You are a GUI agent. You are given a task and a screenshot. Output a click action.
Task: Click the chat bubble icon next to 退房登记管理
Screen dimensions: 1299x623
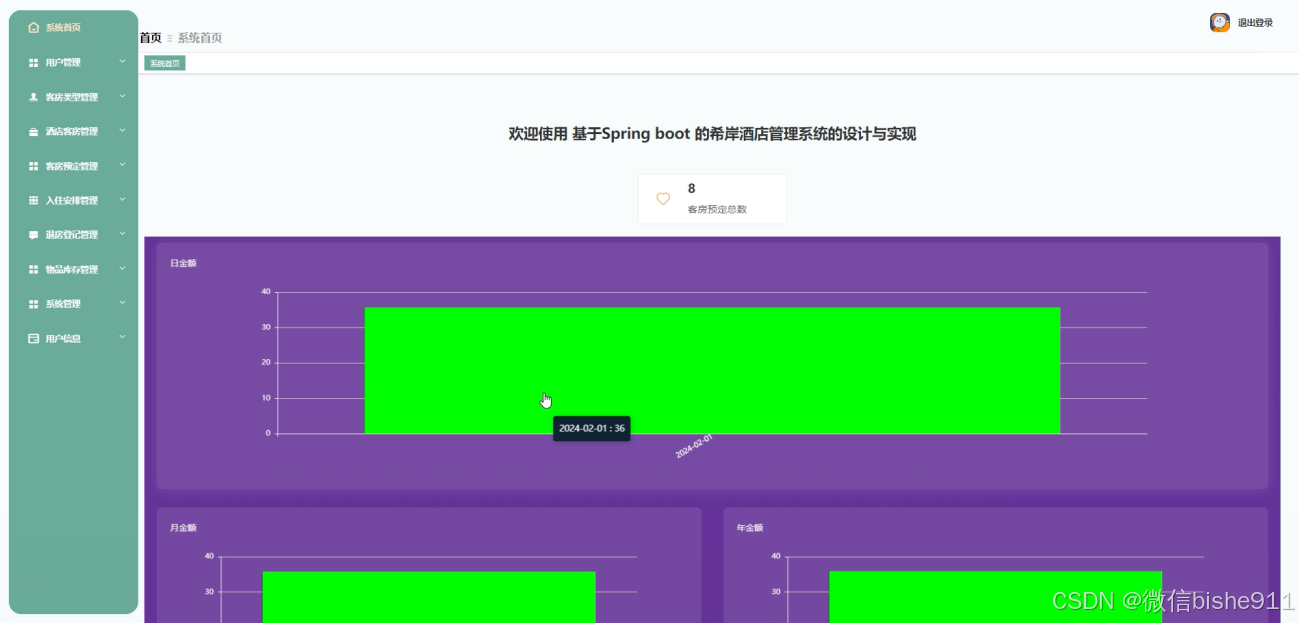pyautogui.click(x=34, y=235)
